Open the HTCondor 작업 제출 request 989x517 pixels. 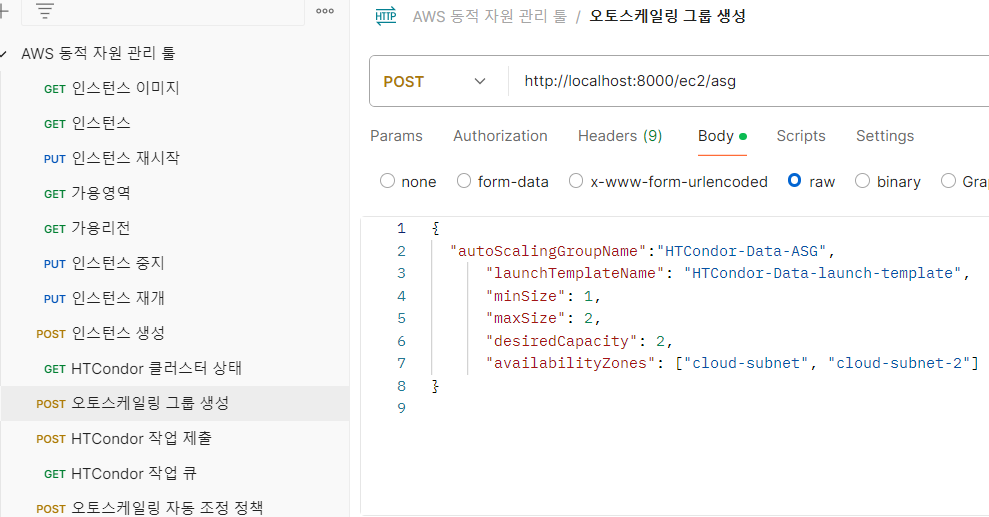tap(141, 438)
